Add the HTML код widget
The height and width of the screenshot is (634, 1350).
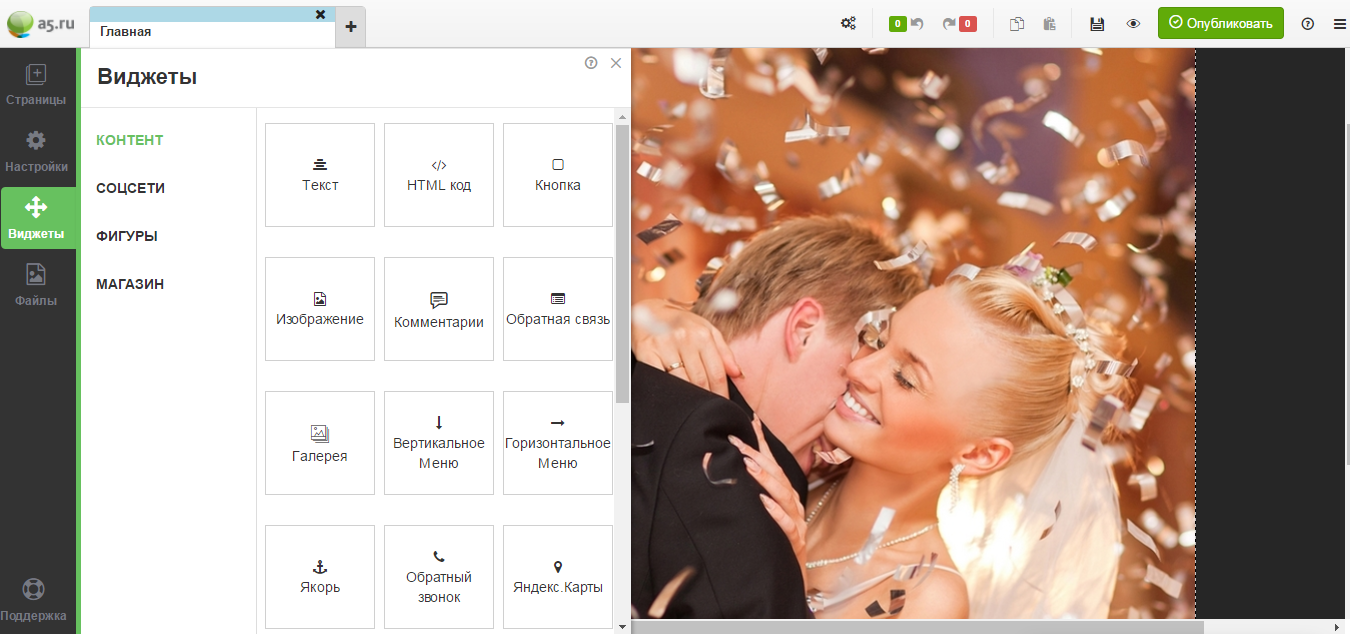click(x=439, y=175)
